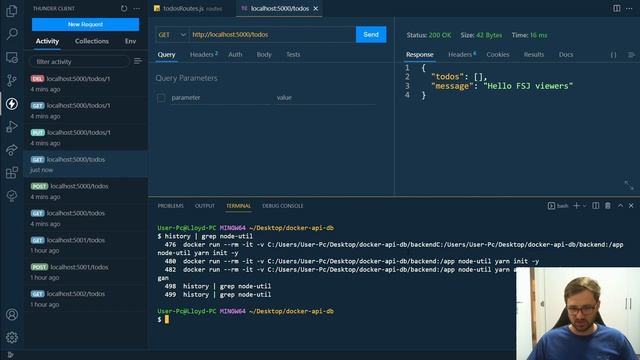
Task: Open the request Query tab
Action: (x=167, y=55)
